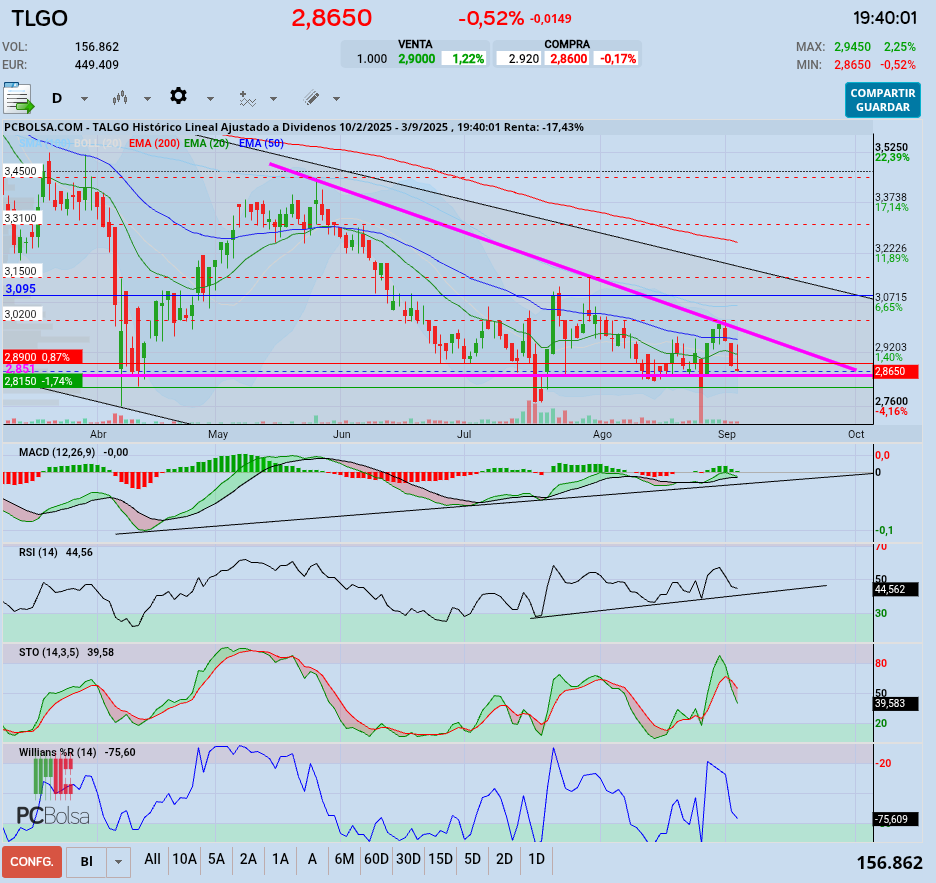The width and height of the screenshot is (936, 883).
Task: Click the red 2,8900 0,87% price level tag
Action: pyautogui.click(x=42, y=357)
